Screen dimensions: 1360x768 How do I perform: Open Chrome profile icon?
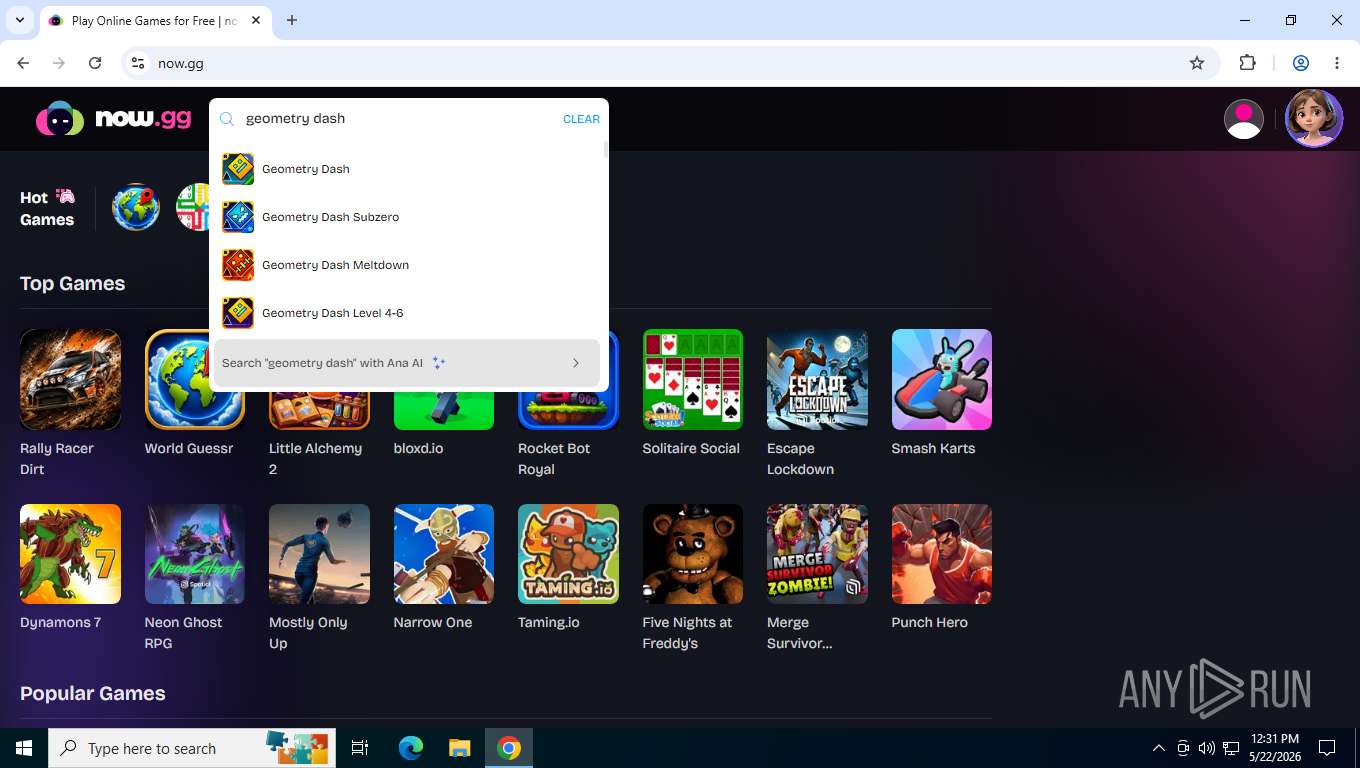[x=1301, y=63]
